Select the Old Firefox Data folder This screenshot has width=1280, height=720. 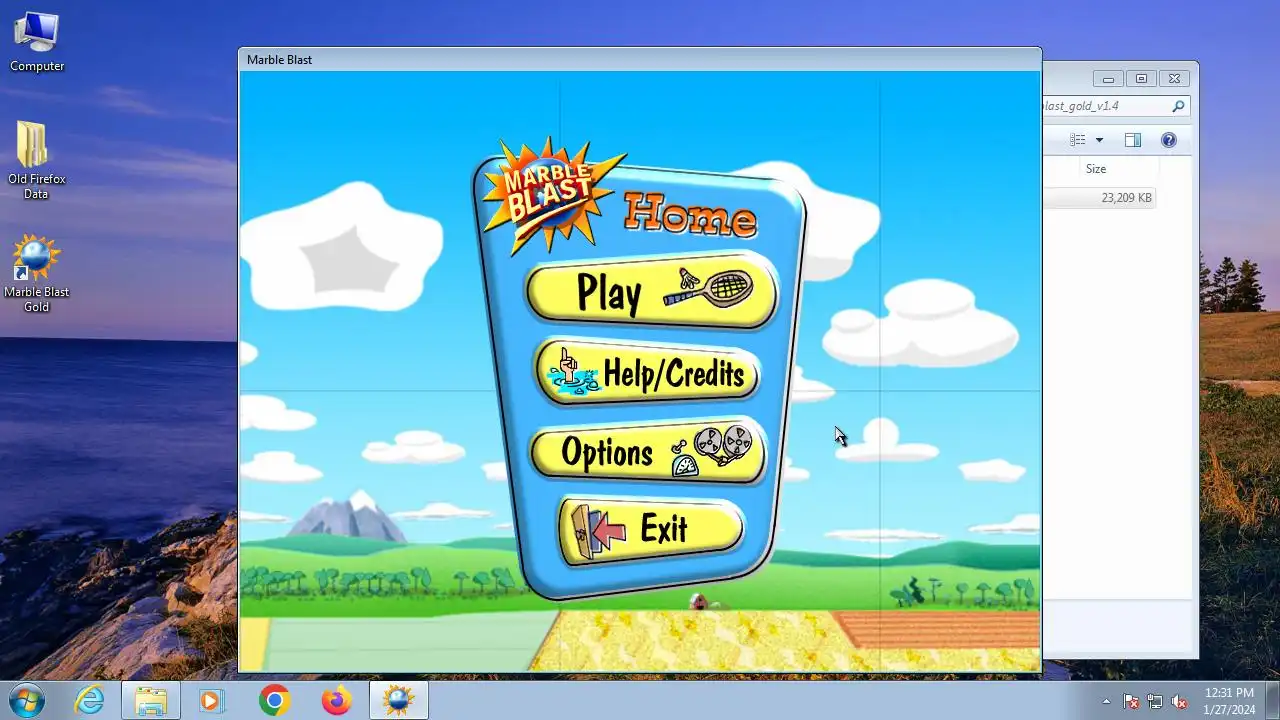click(37, 160)
